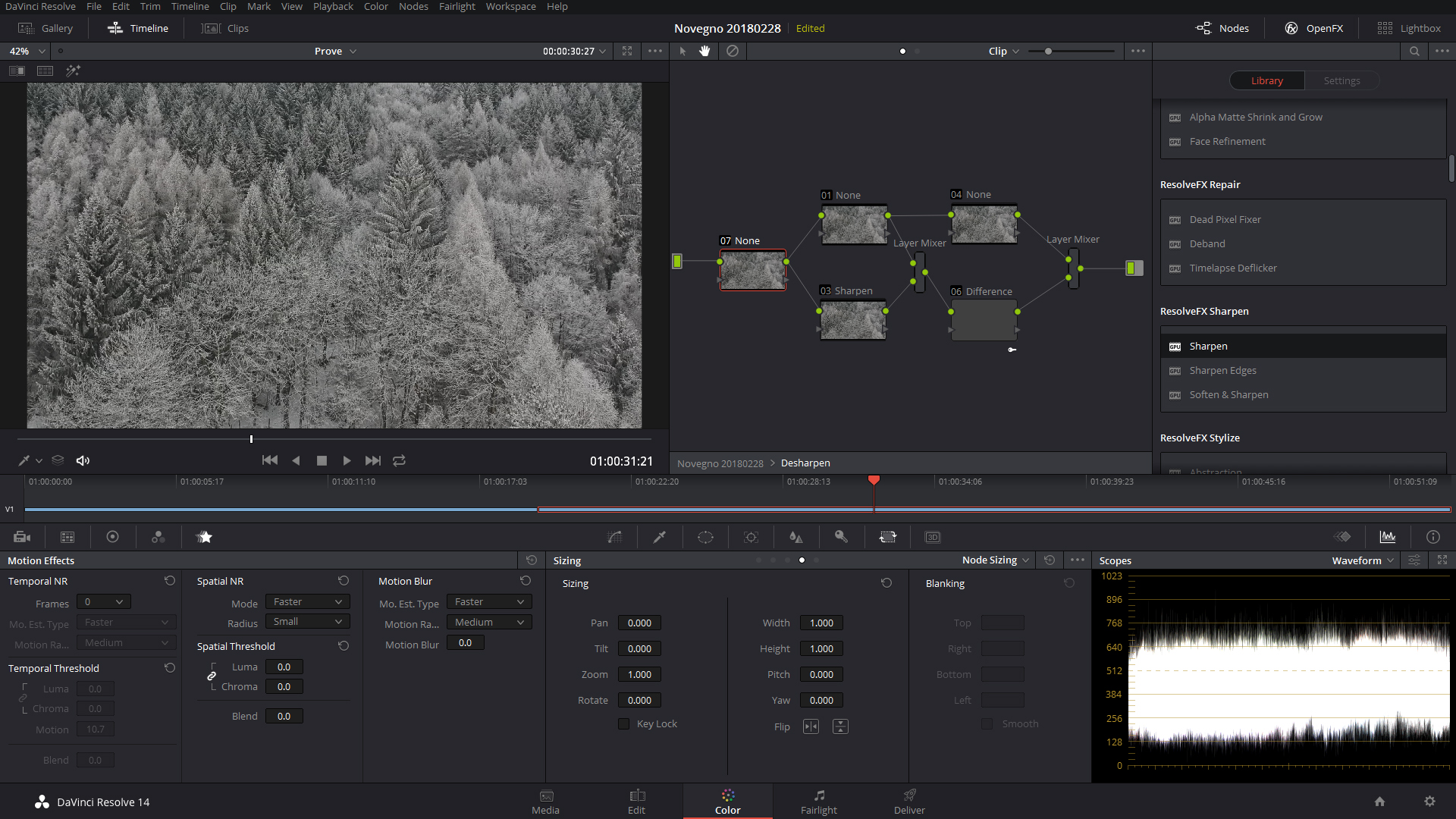Viewport: 1456px width, 819px height.
Task: Select the Motion Effects palette icon
Action: [x=204, y=537]
